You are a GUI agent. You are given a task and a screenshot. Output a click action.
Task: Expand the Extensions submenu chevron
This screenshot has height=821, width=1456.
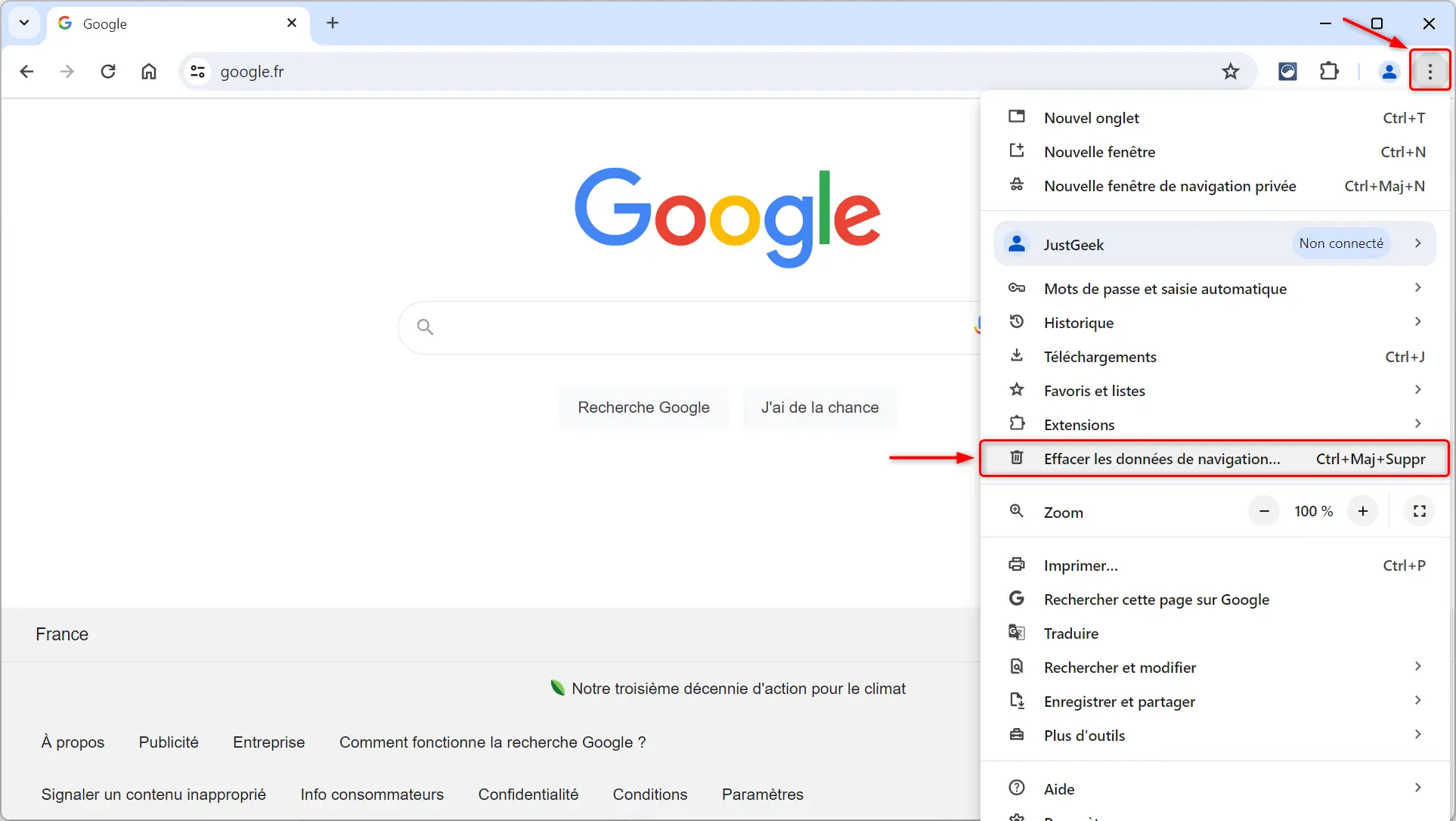click(x=1418, y=423)
